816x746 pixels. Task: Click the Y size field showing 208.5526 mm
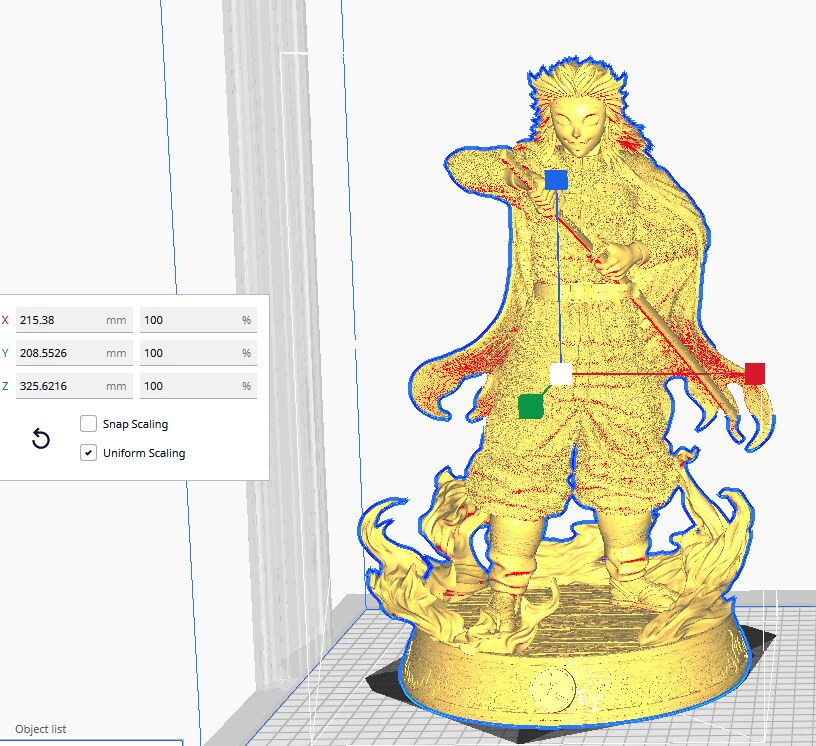coord(74,353)
